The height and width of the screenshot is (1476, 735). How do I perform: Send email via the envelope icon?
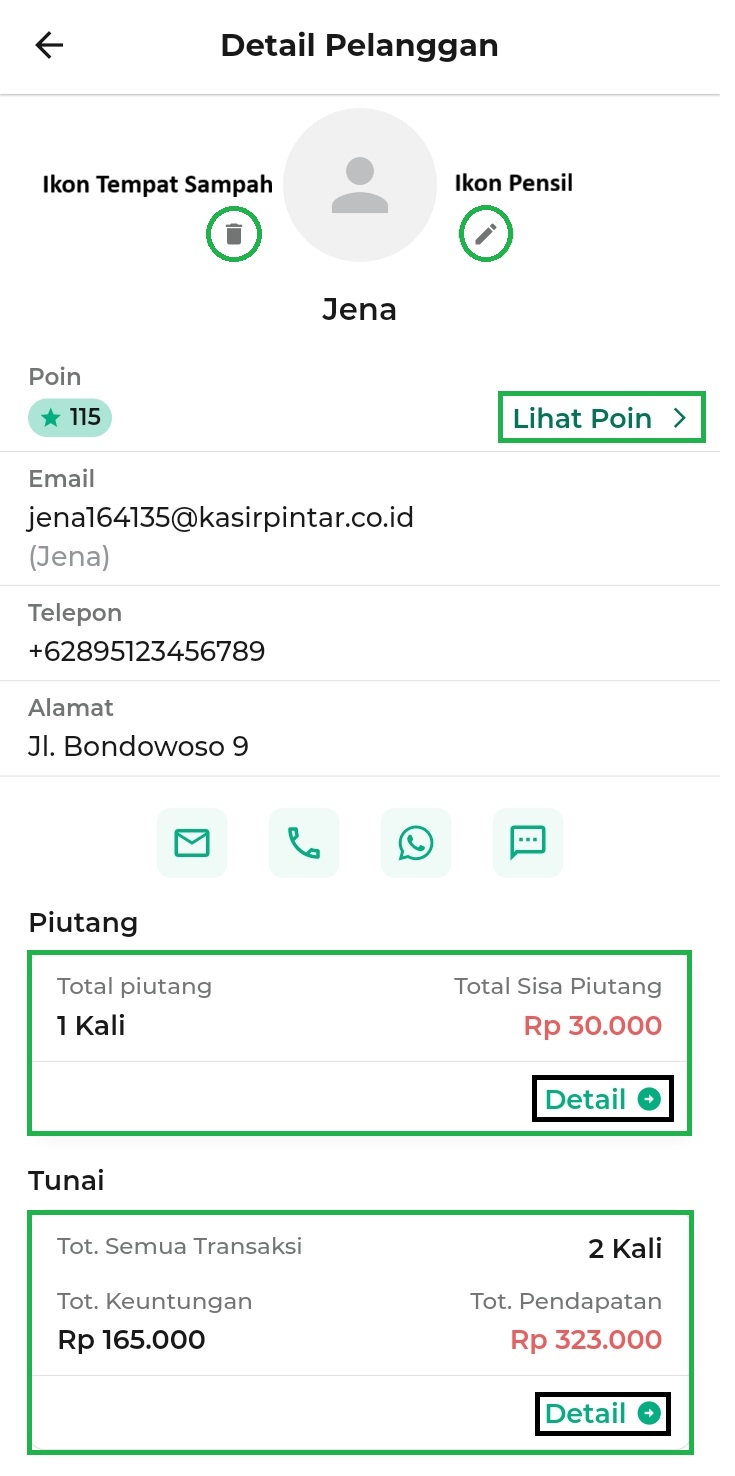192,843
